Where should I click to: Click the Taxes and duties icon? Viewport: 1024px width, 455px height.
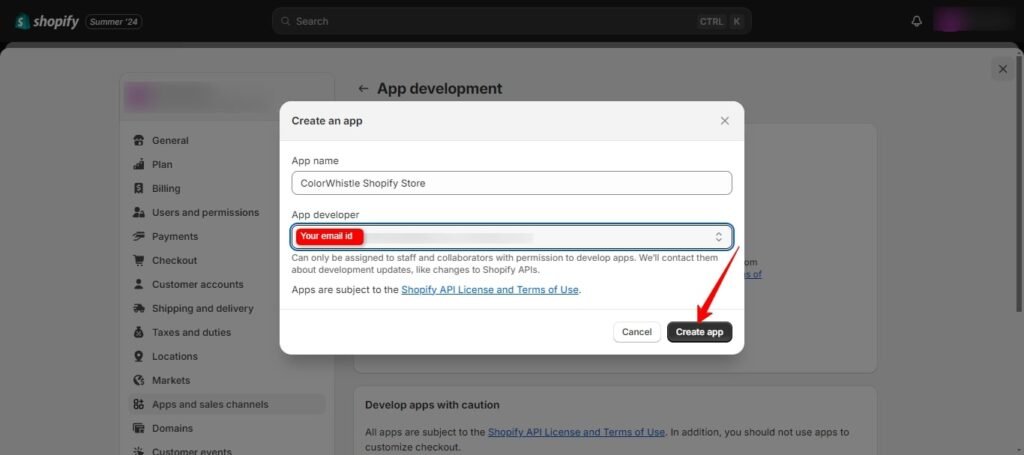coord(138,332)
